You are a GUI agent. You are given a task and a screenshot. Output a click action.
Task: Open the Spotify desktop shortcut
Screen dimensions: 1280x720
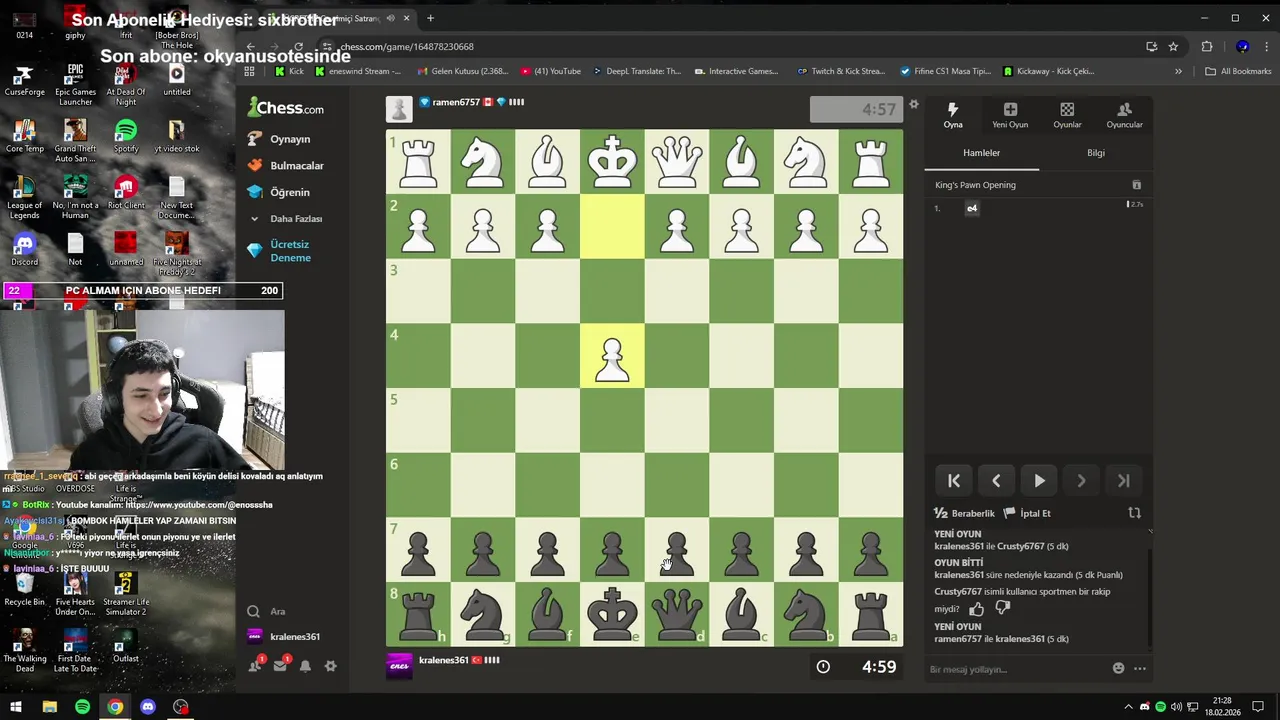(125, 136)
